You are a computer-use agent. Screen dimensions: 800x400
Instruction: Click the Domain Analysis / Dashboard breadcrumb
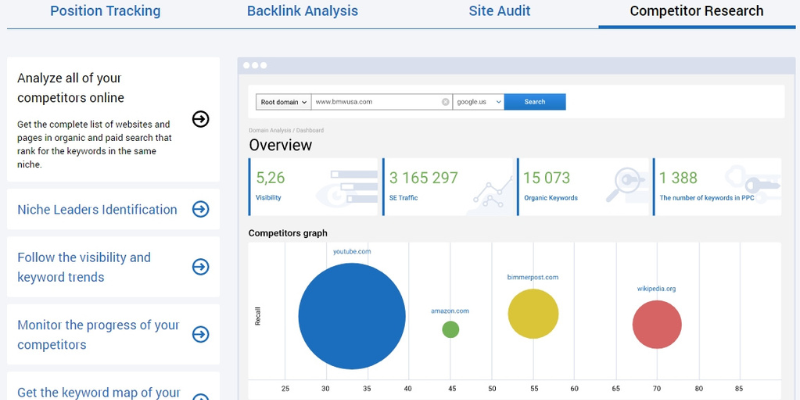tap(286, 131)
